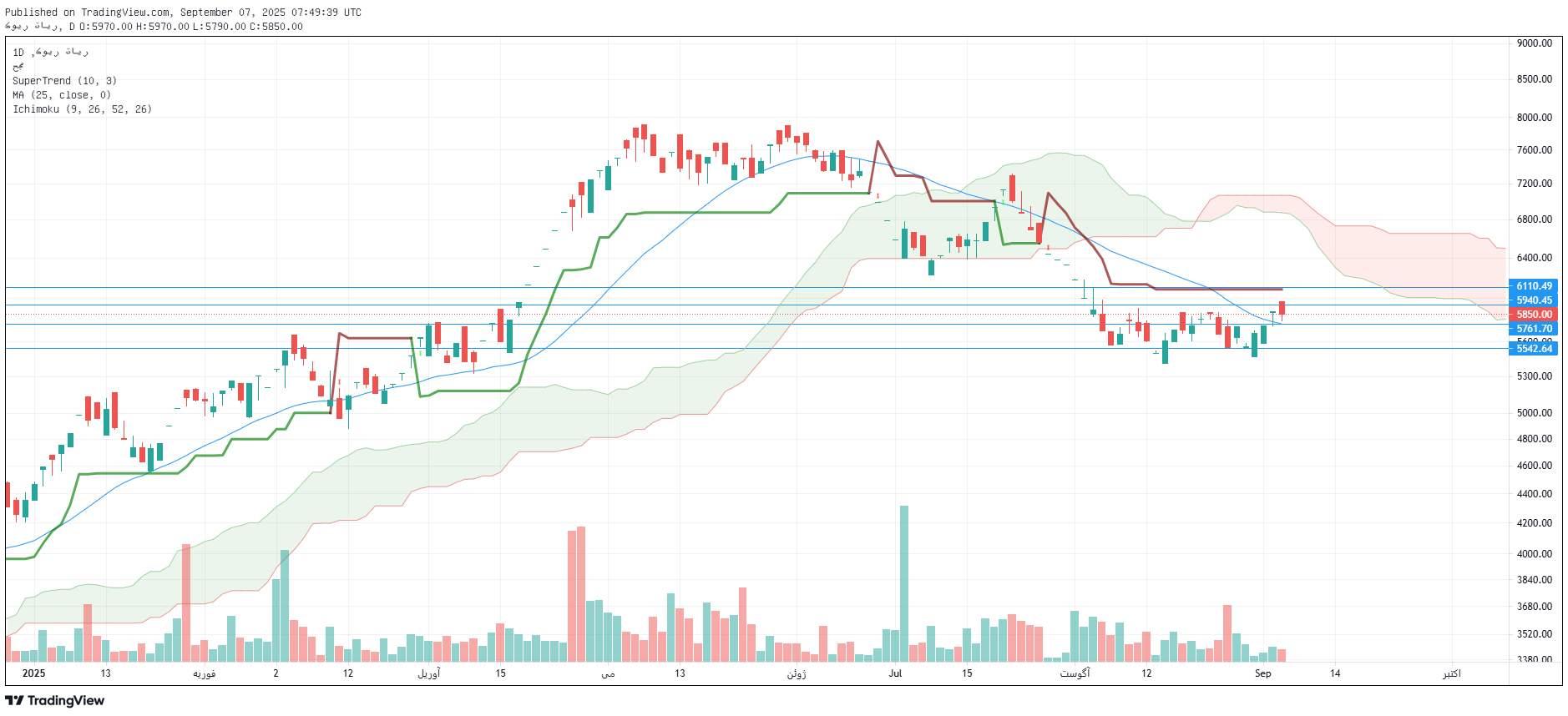Click the 5761.70 price level label
Viewport: 1568px width, 716px height.
point(1533,329)
